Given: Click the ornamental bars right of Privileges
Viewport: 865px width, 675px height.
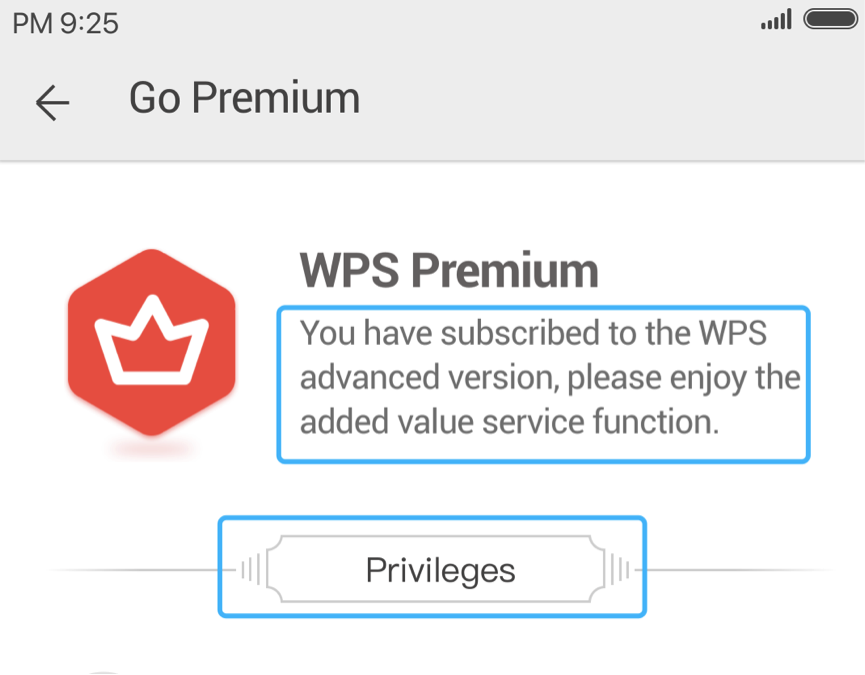Looking at the screenshot, I should (620, 569).
